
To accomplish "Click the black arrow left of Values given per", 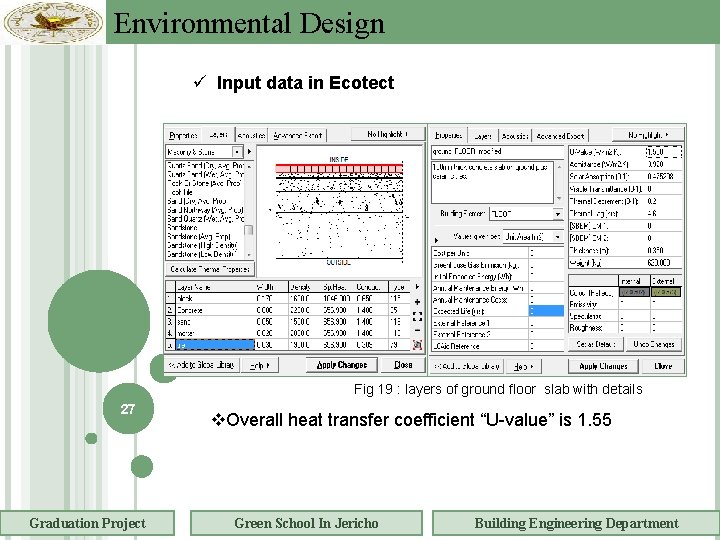I will pyautogui.click(x=436, y=240).
